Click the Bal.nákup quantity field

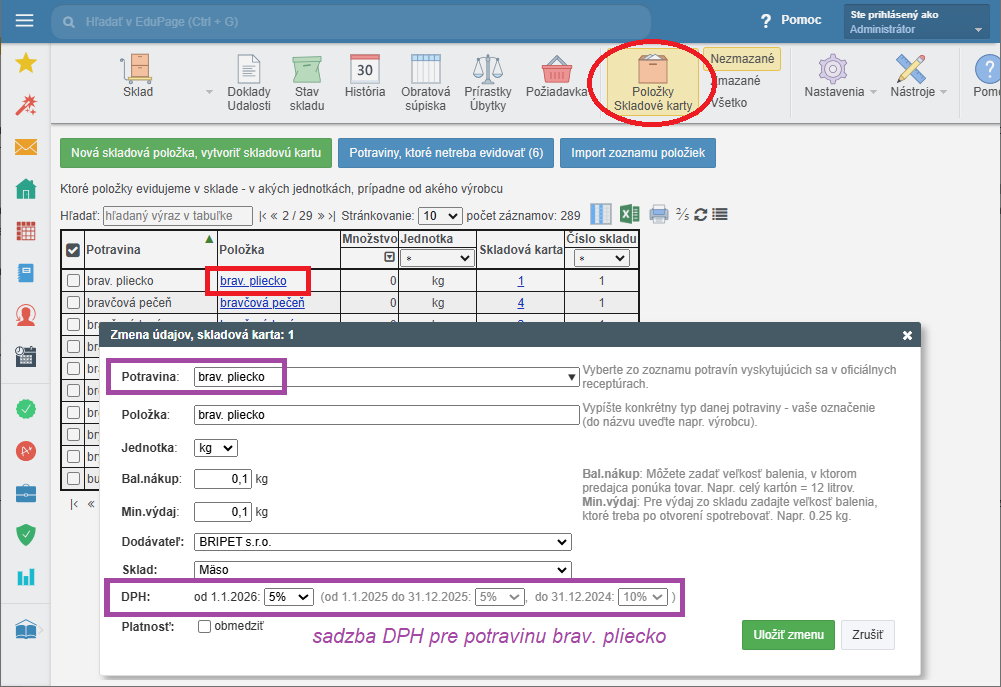click(x=222, y=480)
